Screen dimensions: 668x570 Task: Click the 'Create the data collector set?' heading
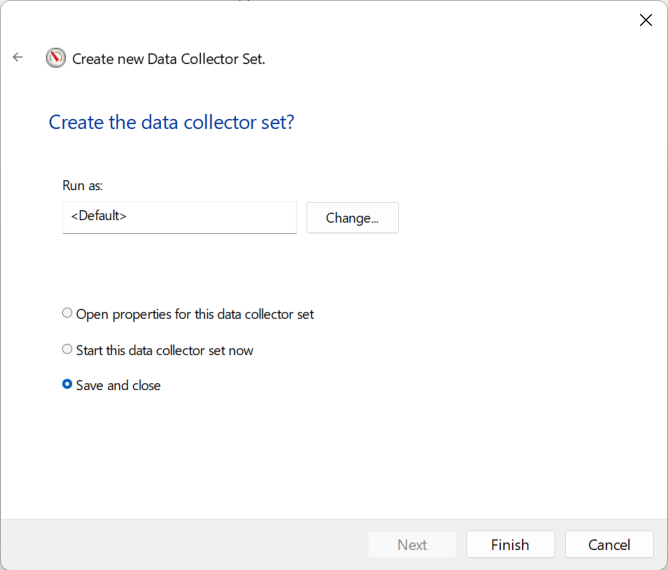click(x=171, y=122)
